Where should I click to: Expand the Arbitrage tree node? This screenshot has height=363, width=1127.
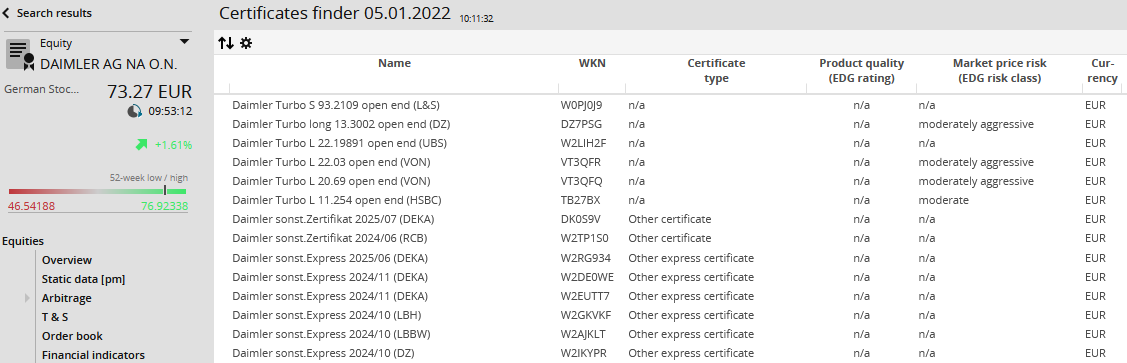tap(28, 298)
